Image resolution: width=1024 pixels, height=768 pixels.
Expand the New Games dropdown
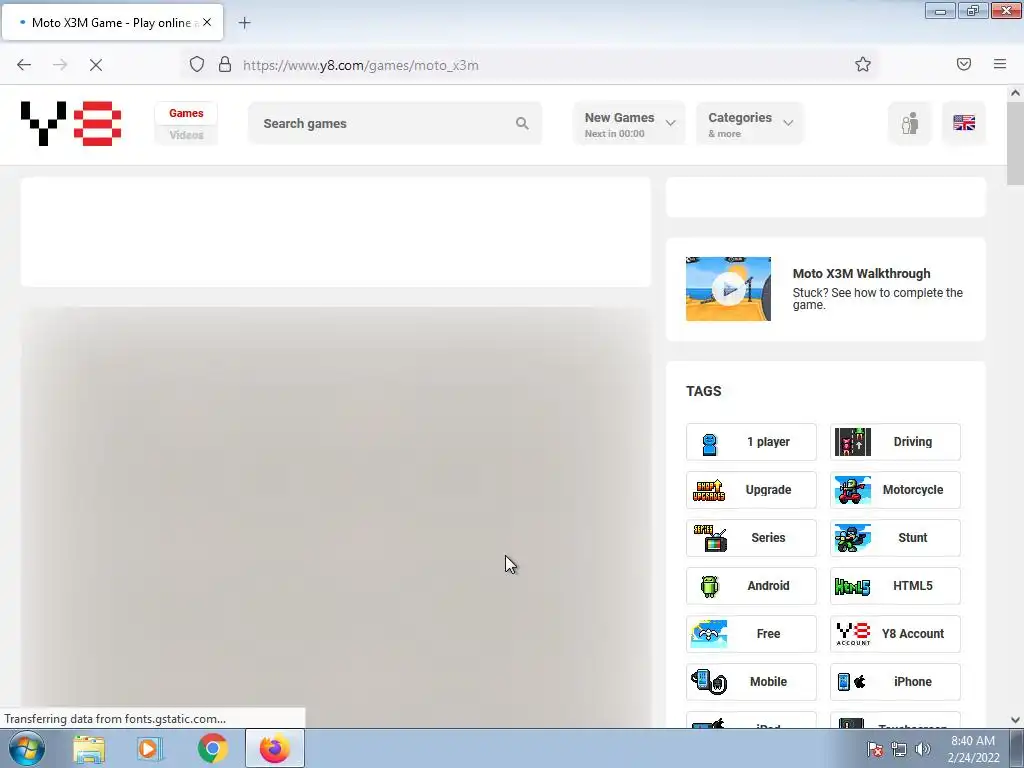tap(629, 123)
